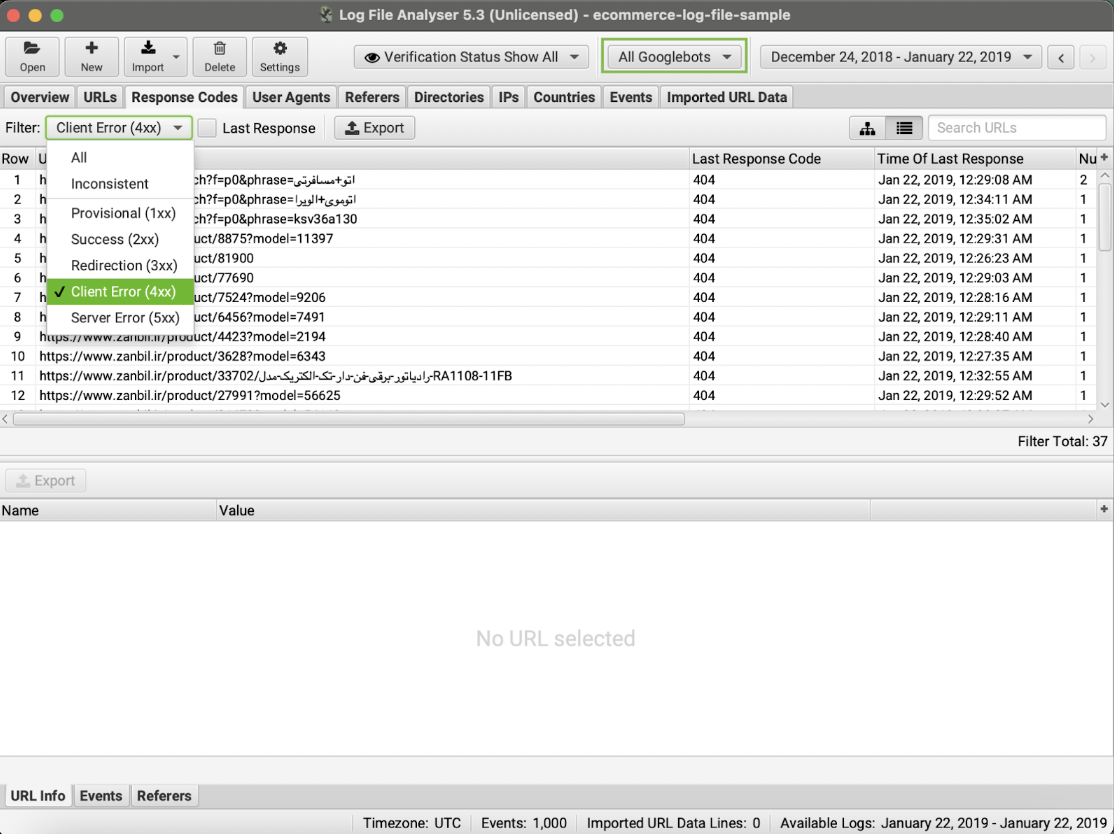Screen dimensions: 1114x834
Task: Switch to the Referers tab at the bottom
Action: pyautogui.click(x=164, y=795)
